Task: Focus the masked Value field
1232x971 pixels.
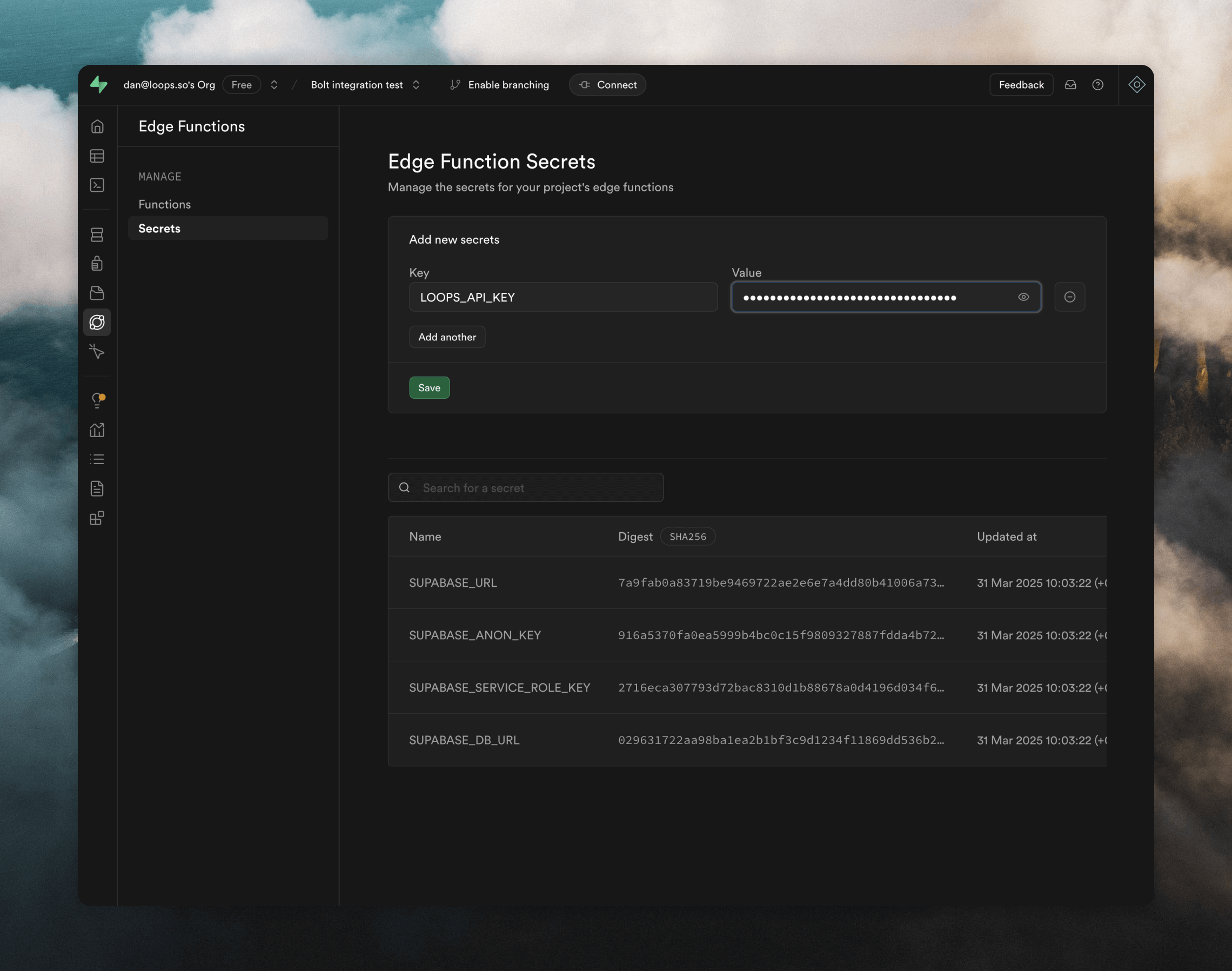Action: [886, 297]
